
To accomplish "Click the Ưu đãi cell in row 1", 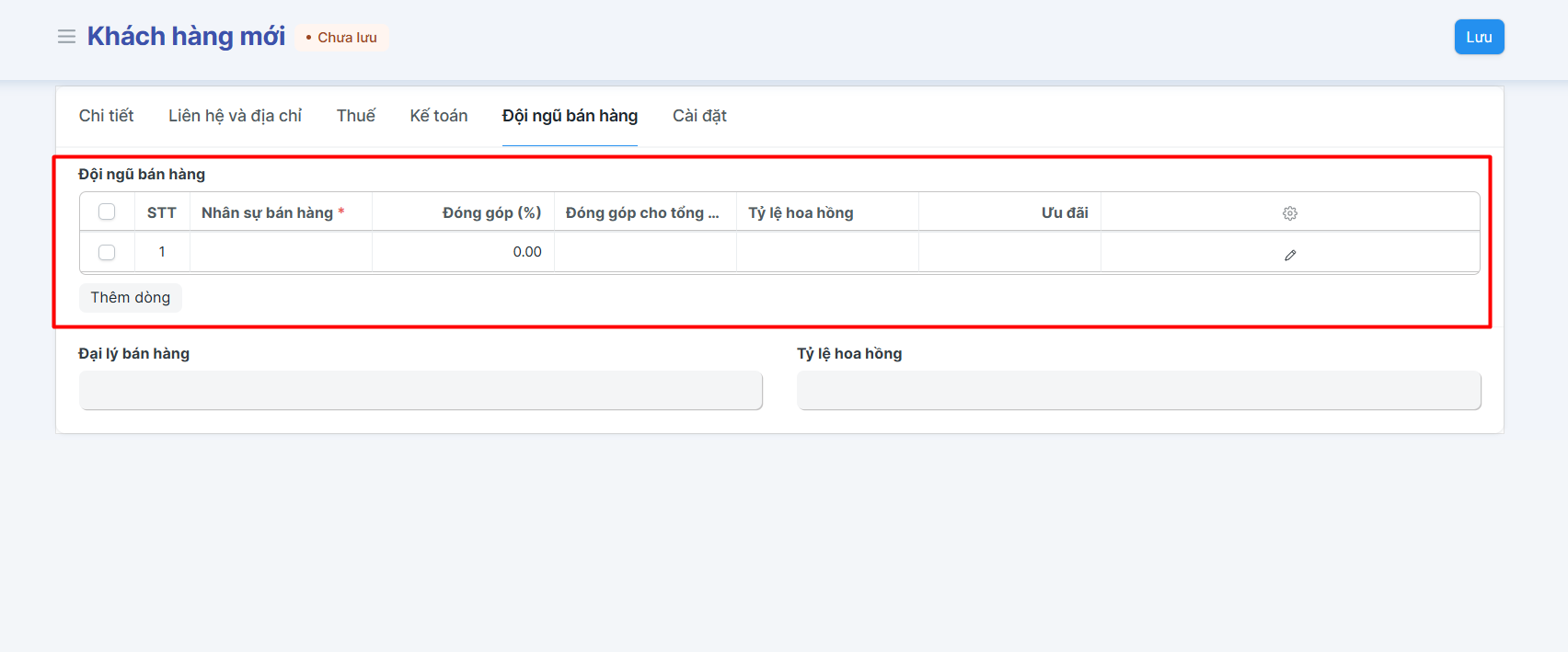I will pyautogui.click(x=1009, y=252).
